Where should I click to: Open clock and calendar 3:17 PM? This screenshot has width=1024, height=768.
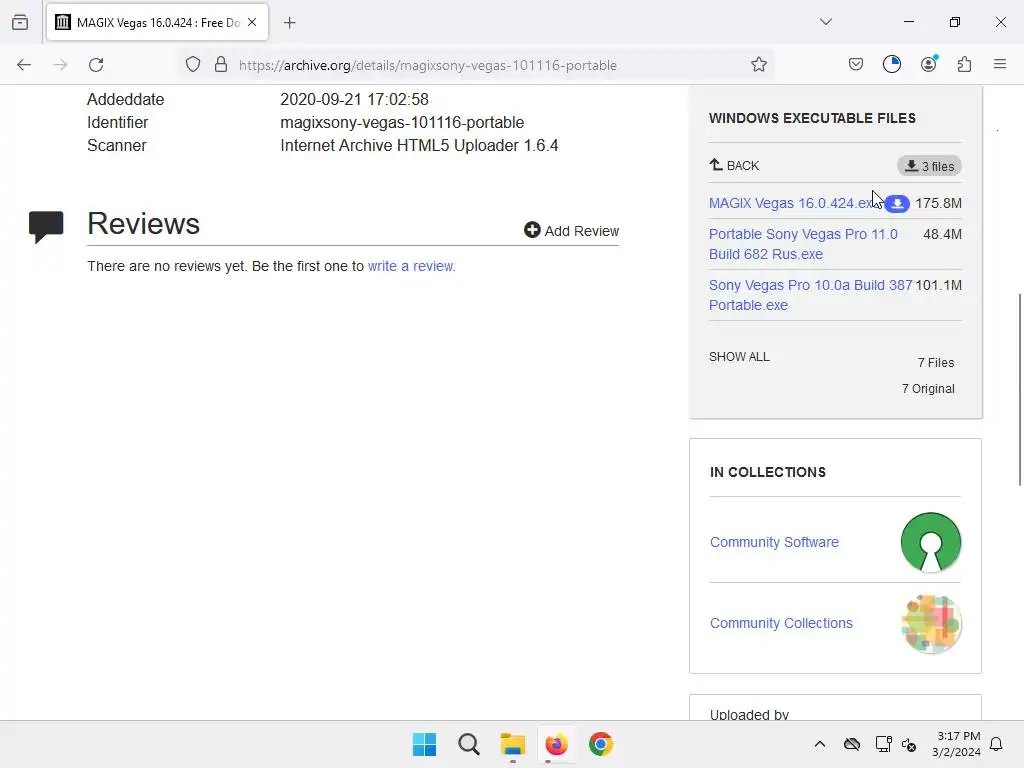[957, 744]
